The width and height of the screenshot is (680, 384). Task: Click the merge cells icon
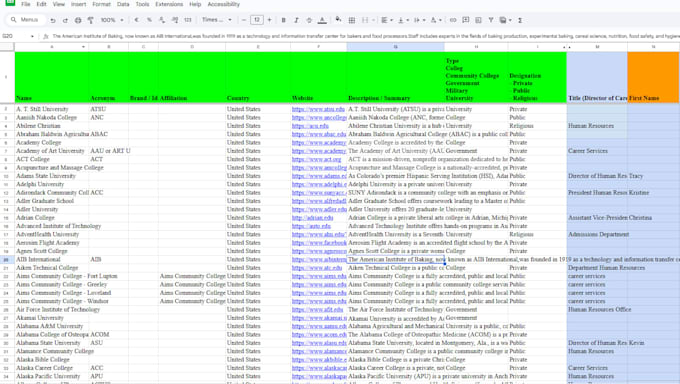(365, 20)
